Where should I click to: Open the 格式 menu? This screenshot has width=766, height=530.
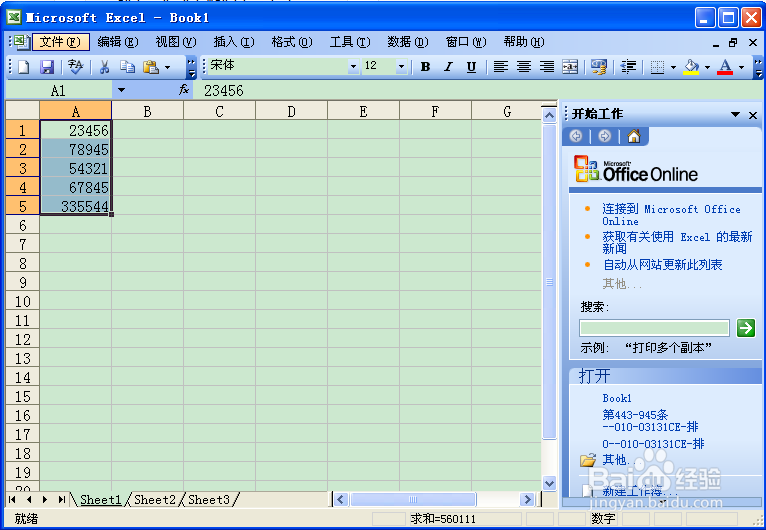point(292,42)
